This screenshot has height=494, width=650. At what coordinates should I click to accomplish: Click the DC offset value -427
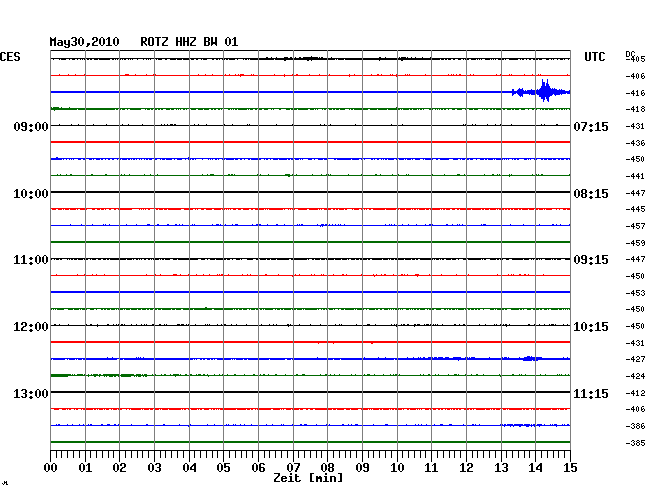(x=635, y=359)
